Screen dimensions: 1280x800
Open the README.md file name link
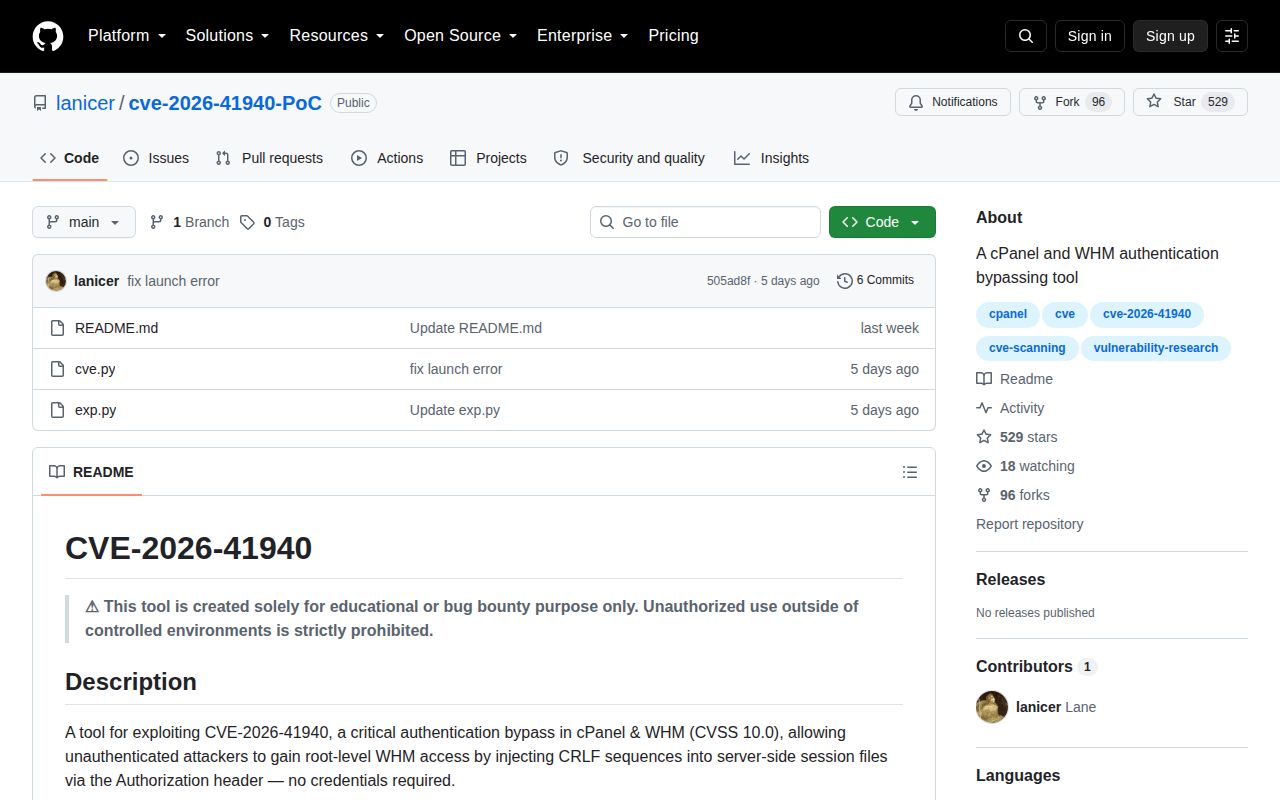[116, 328]
